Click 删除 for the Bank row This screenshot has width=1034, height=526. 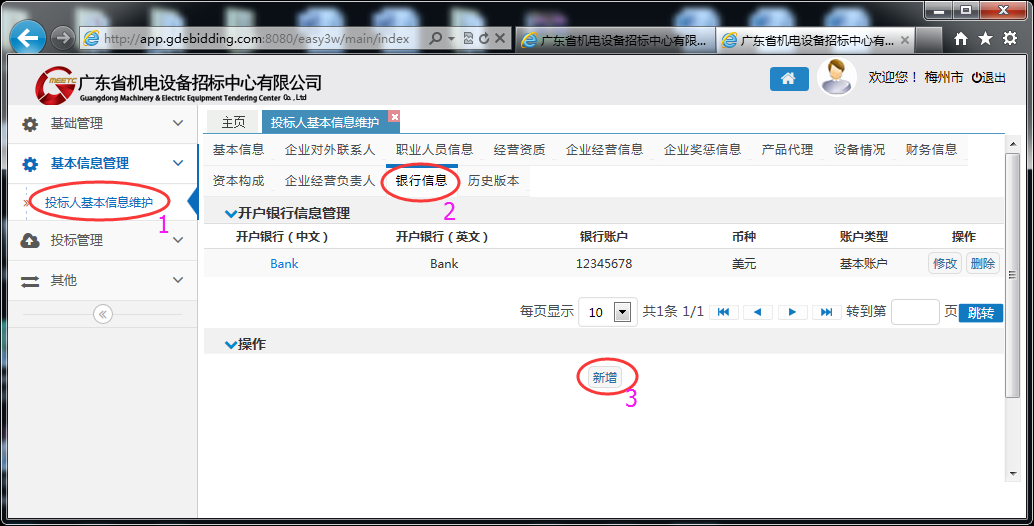983,264
